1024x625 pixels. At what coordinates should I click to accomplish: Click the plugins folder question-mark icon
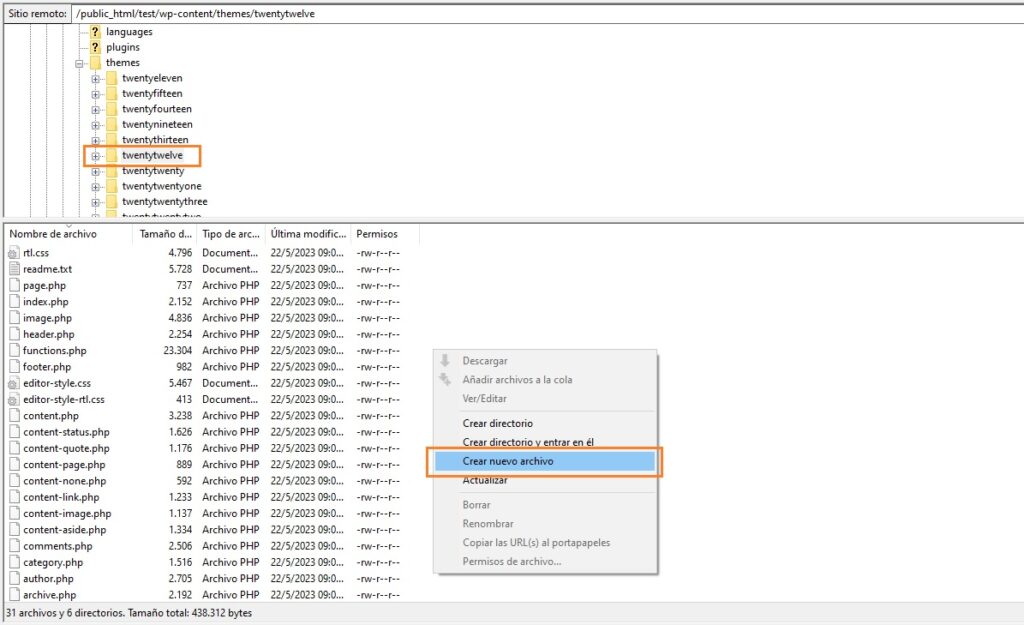95,46
